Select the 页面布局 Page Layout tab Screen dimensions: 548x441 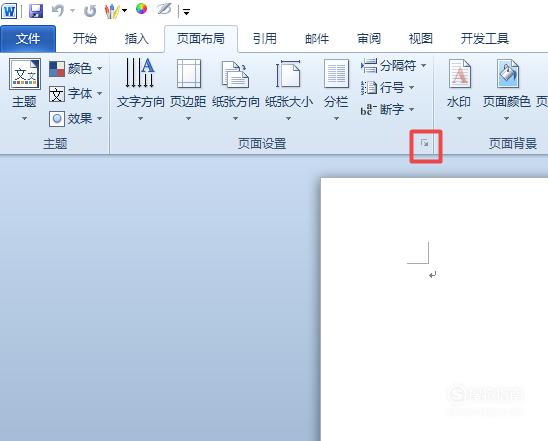click(x=201, y=38)
